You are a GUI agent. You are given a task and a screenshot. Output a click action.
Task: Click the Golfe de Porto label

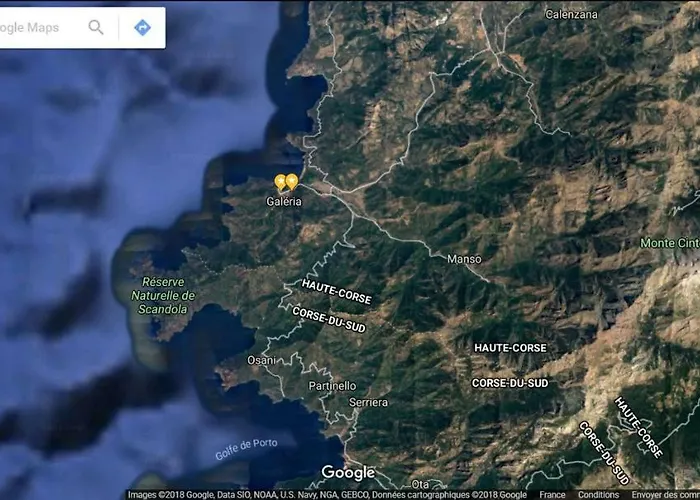coord(245,449)
